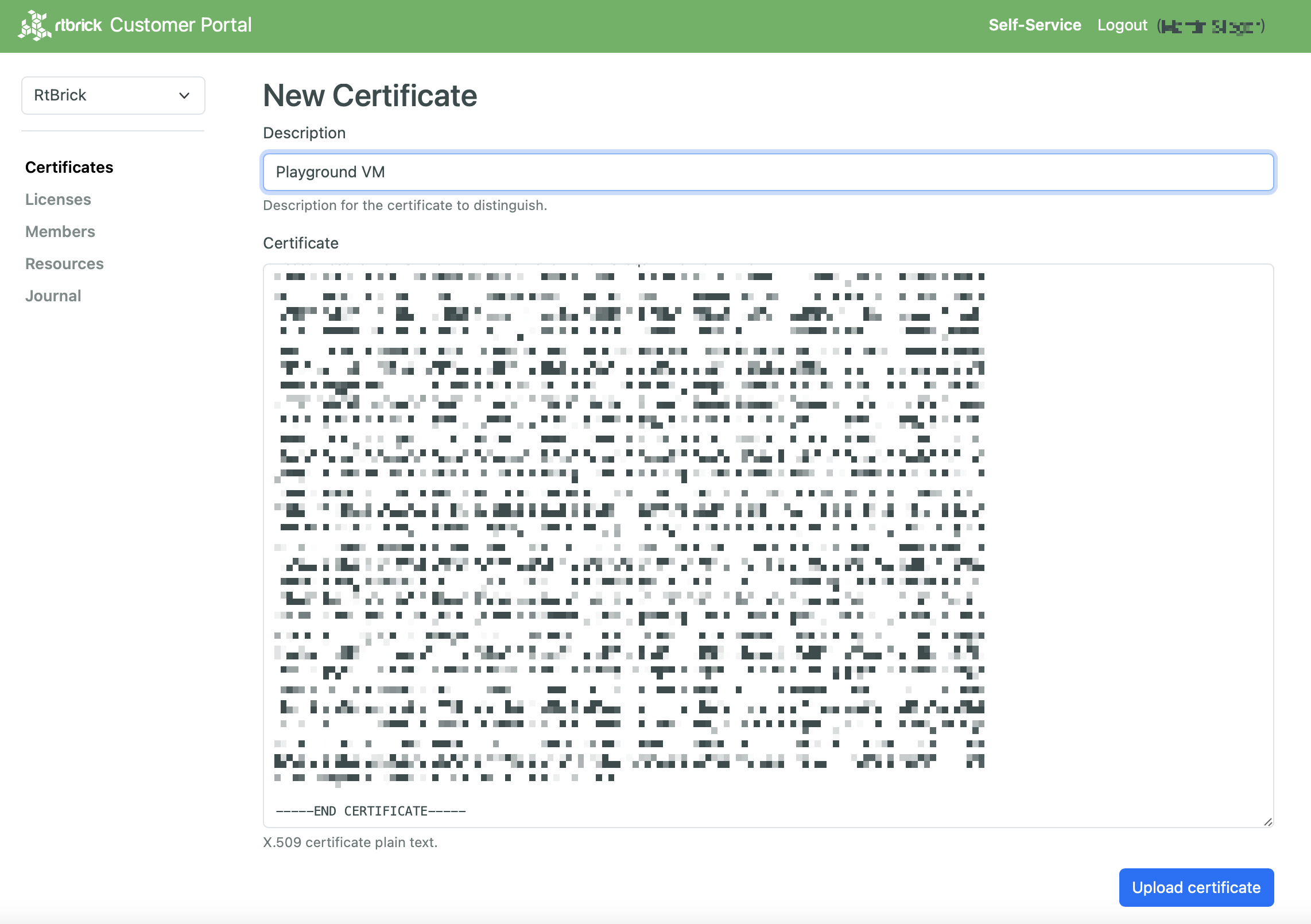Click the New Certificate page title

pyautogui.click(x=369, y=94)
